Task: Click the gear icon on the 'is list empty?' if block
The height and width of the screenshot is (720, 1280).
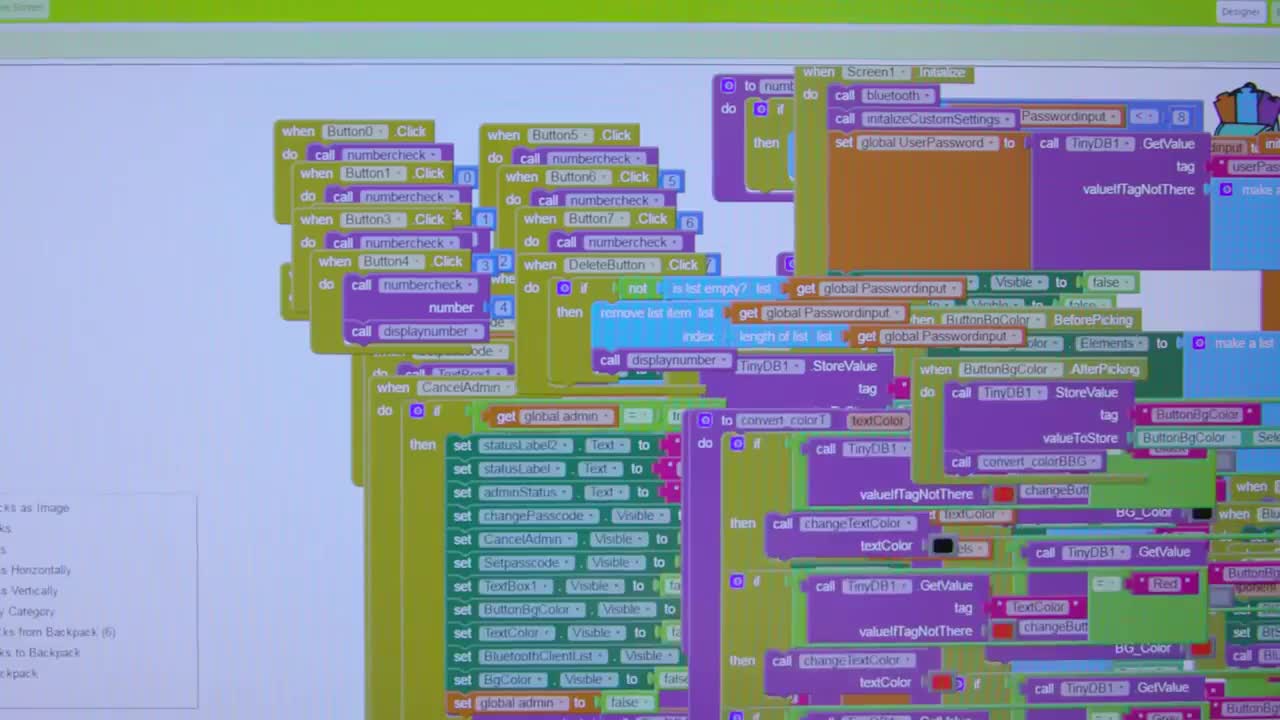Action: (x=563, y=288)
